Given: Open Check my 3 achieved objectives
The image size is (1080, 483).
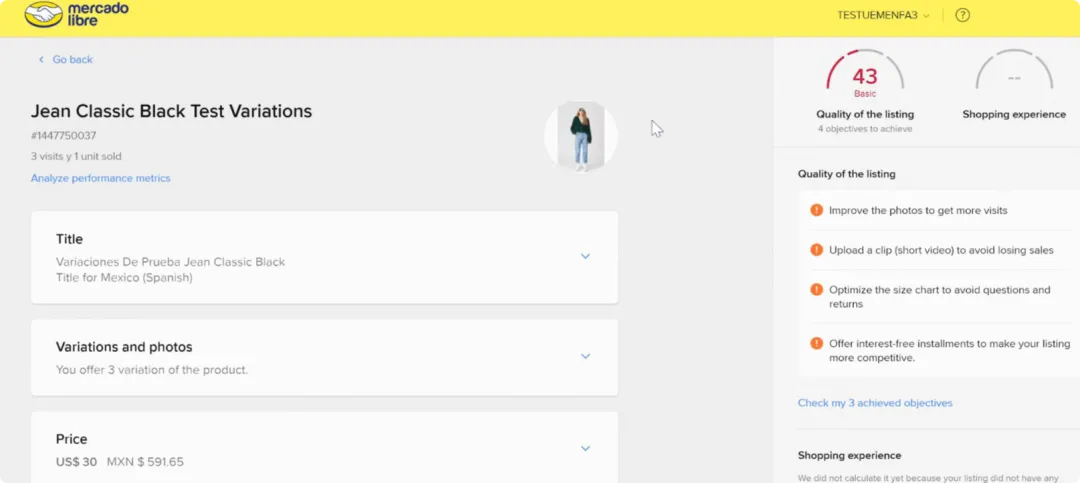Looking at the screenshot, I should point(875,403).
